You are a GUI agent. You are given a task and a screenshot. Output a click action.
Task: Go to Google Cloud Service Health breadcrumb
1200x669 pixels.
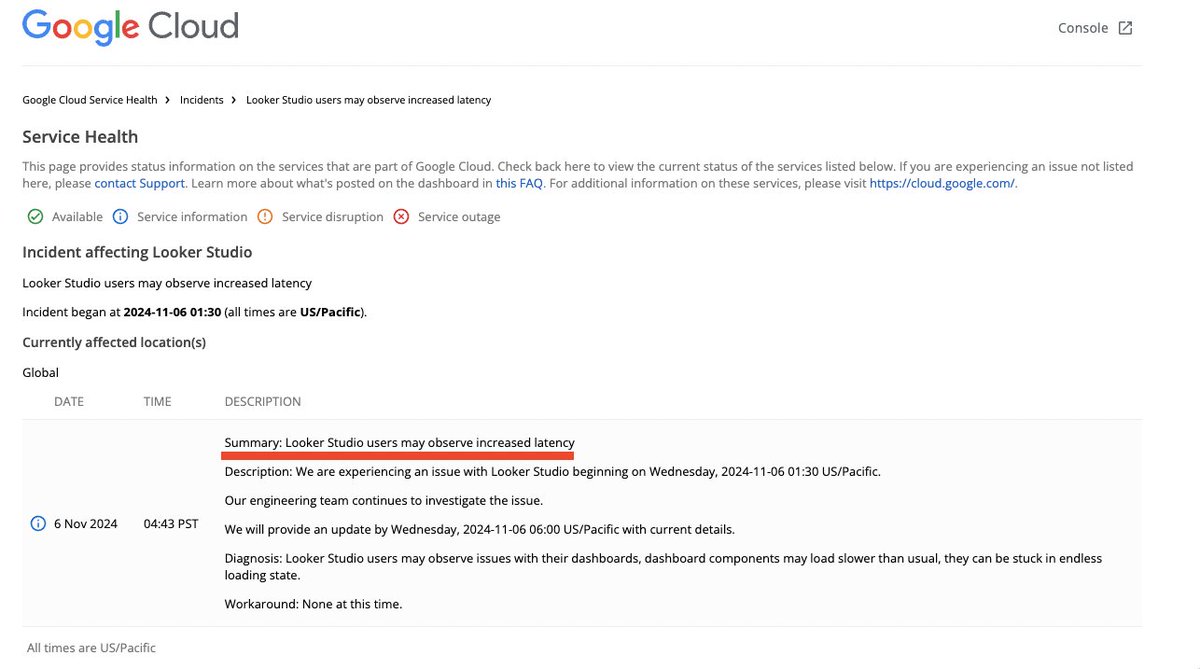[90, 100]
